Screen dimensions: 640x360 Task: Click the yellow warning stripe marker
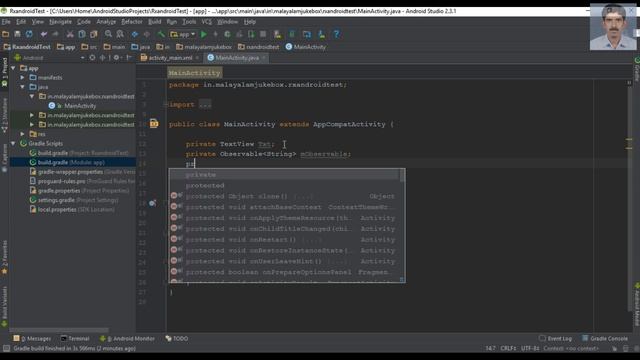pos(629,140)
